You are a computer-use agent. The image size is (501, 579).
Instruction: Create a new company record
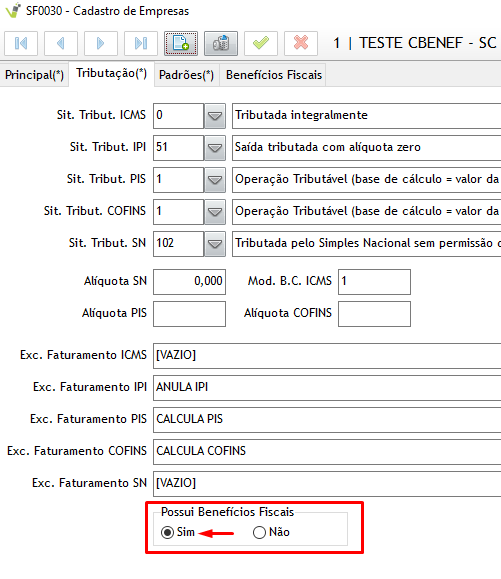(181, 44)
